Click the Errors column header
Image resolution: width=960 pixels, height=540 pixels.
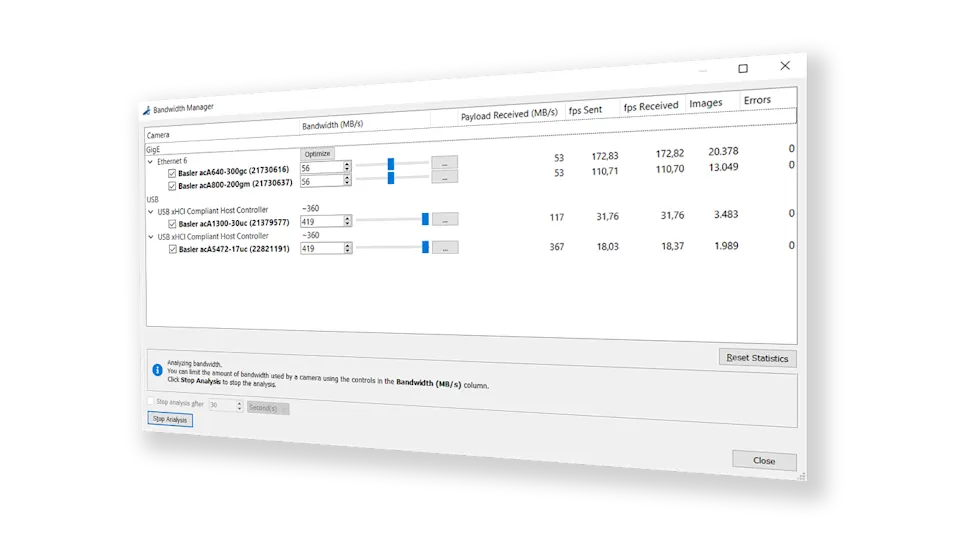pos(757,100)
